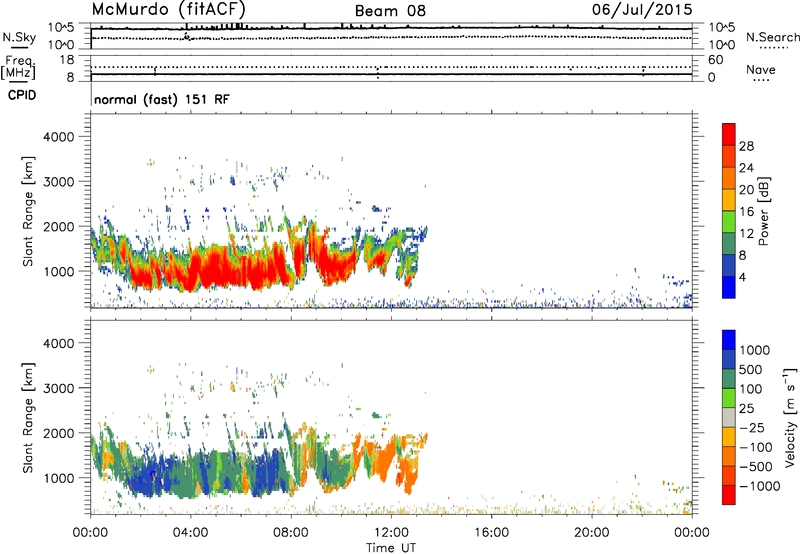
Task: Click the N.Sky legend label
Action: tap(19, 37)
